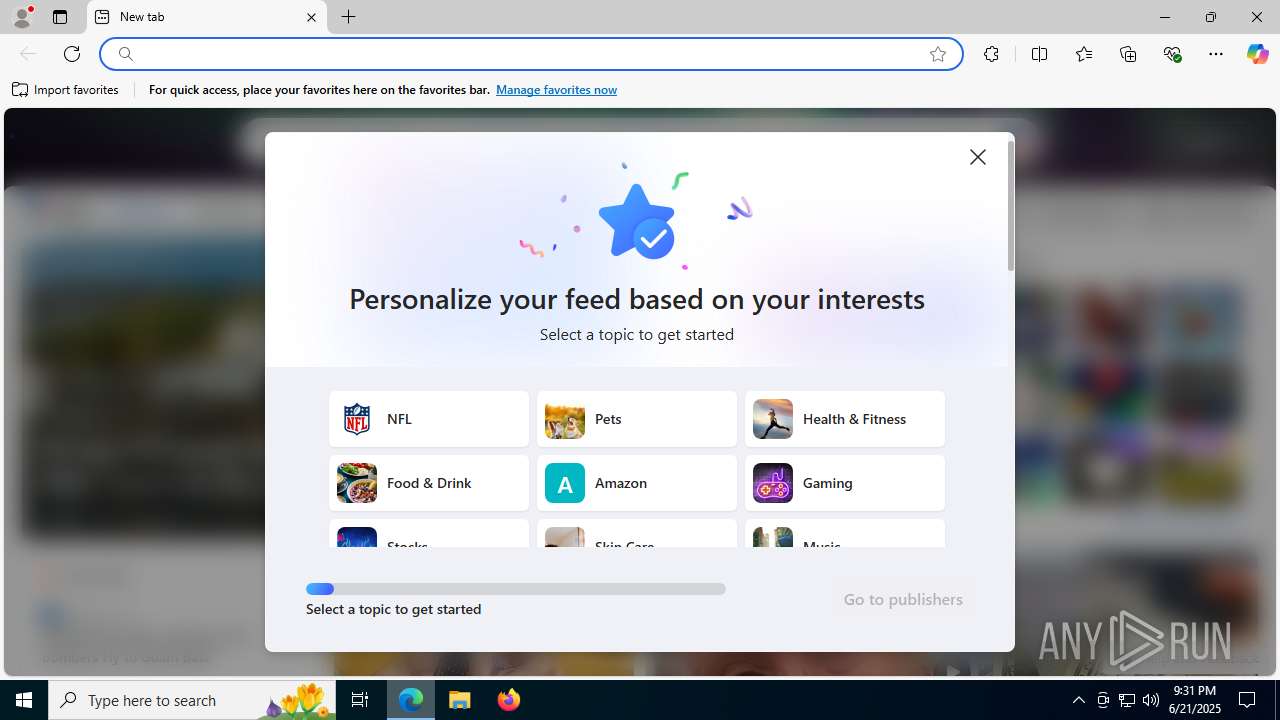The height and width of the screenshot is (720, 1280).
Task: Select the Amazon topic
Action: [x=637, y=483]
